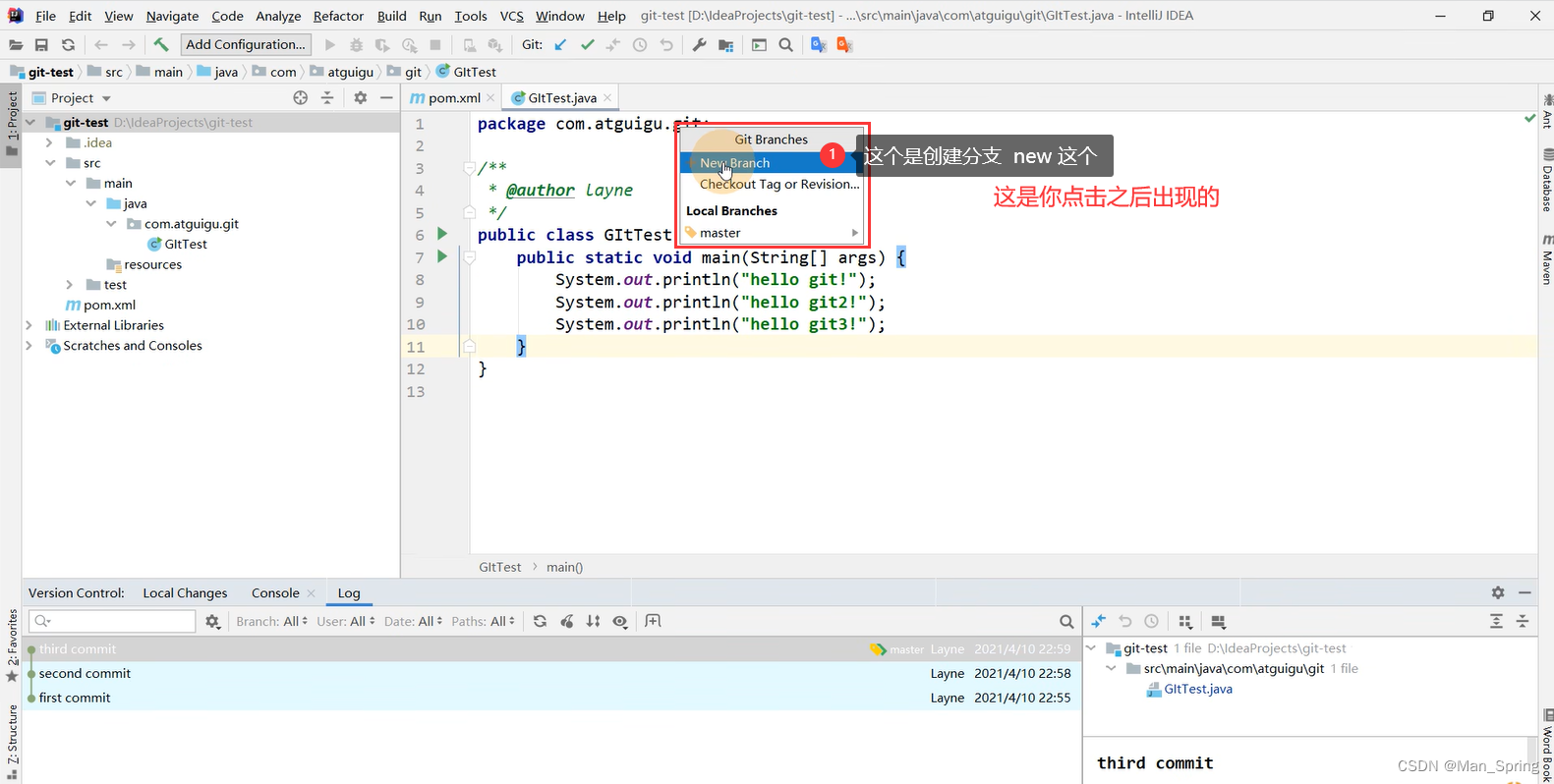The height and width of the screenshot is (784, 1554).
Task: Commit changes with the green Git checkmark
Action: tap(587, 45)
